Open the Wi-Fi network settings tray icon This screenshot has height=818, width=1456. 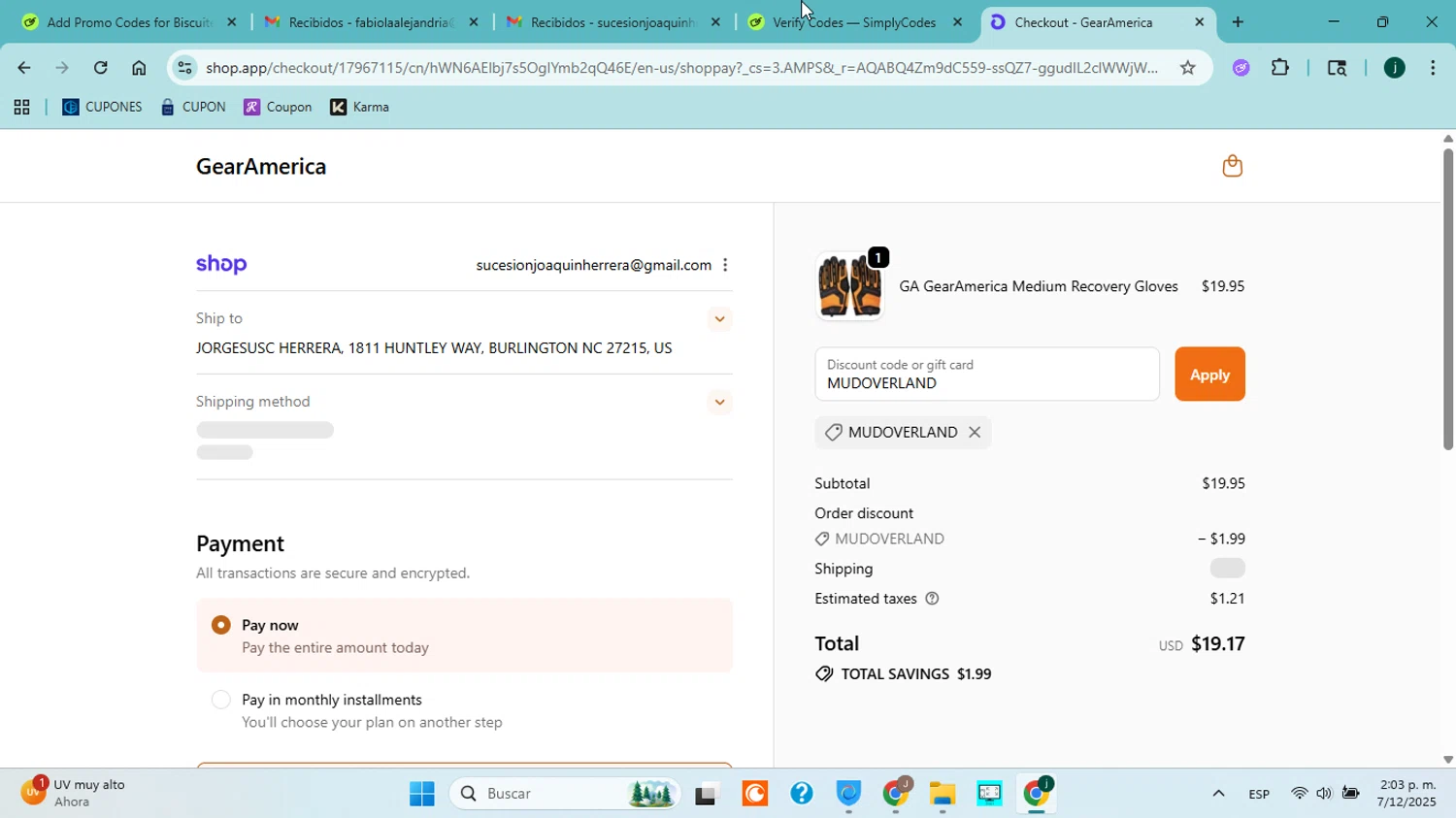(1299, 794)
